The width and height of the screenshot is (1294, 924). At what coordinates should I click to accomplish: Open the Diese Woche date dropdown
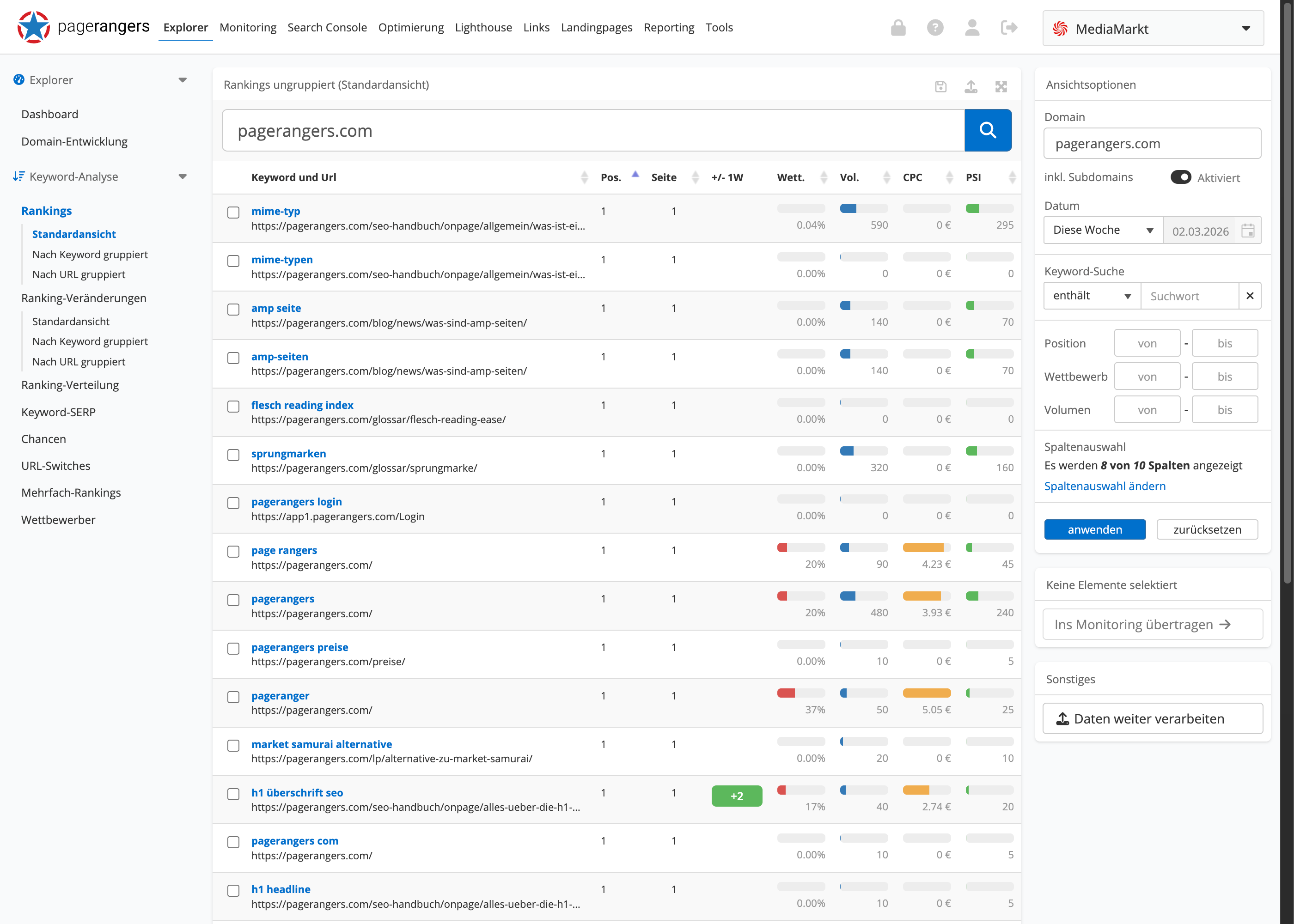click(x=1103, y=230)
